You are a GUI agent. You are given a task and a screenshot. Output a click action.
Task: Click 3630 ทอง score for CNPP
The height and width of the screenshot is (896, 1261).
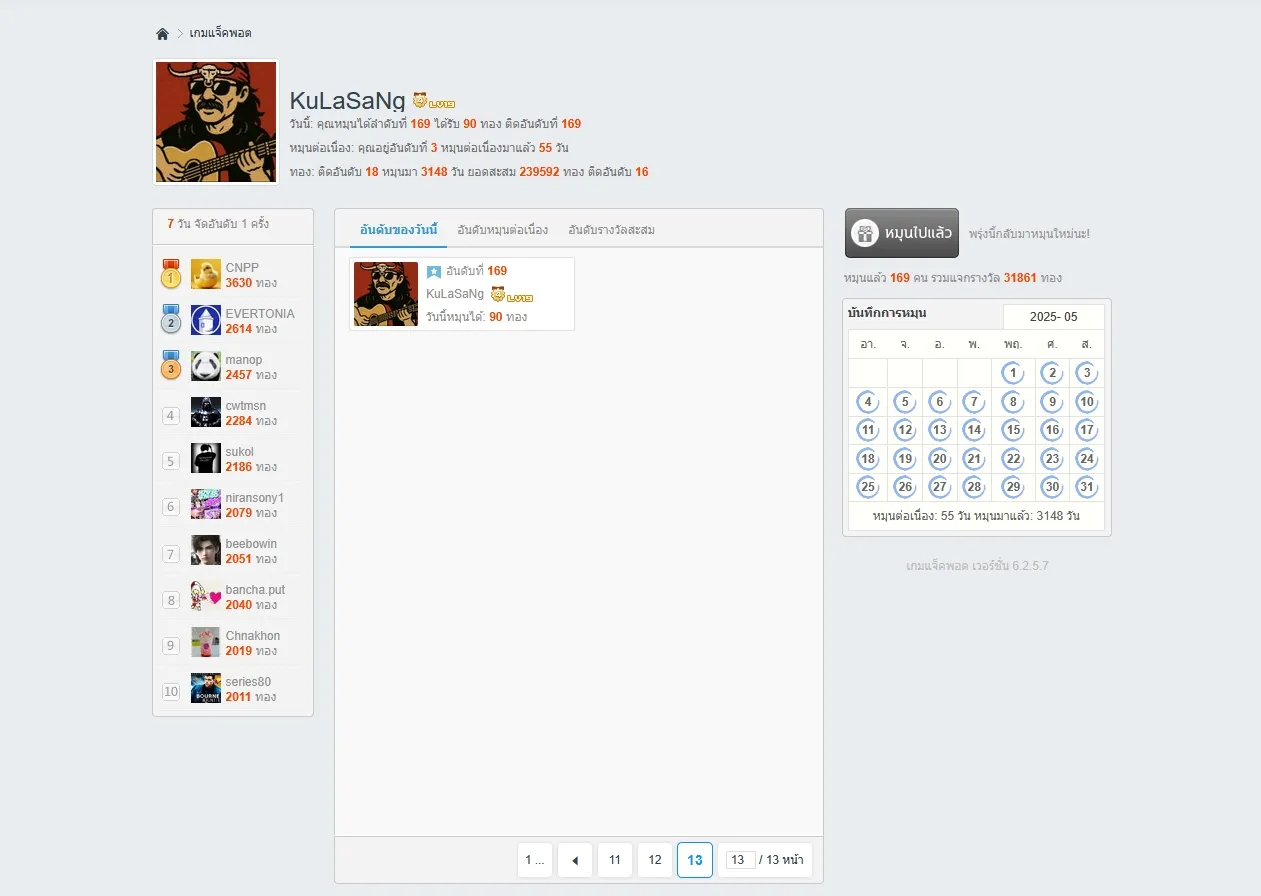(251, 283)
